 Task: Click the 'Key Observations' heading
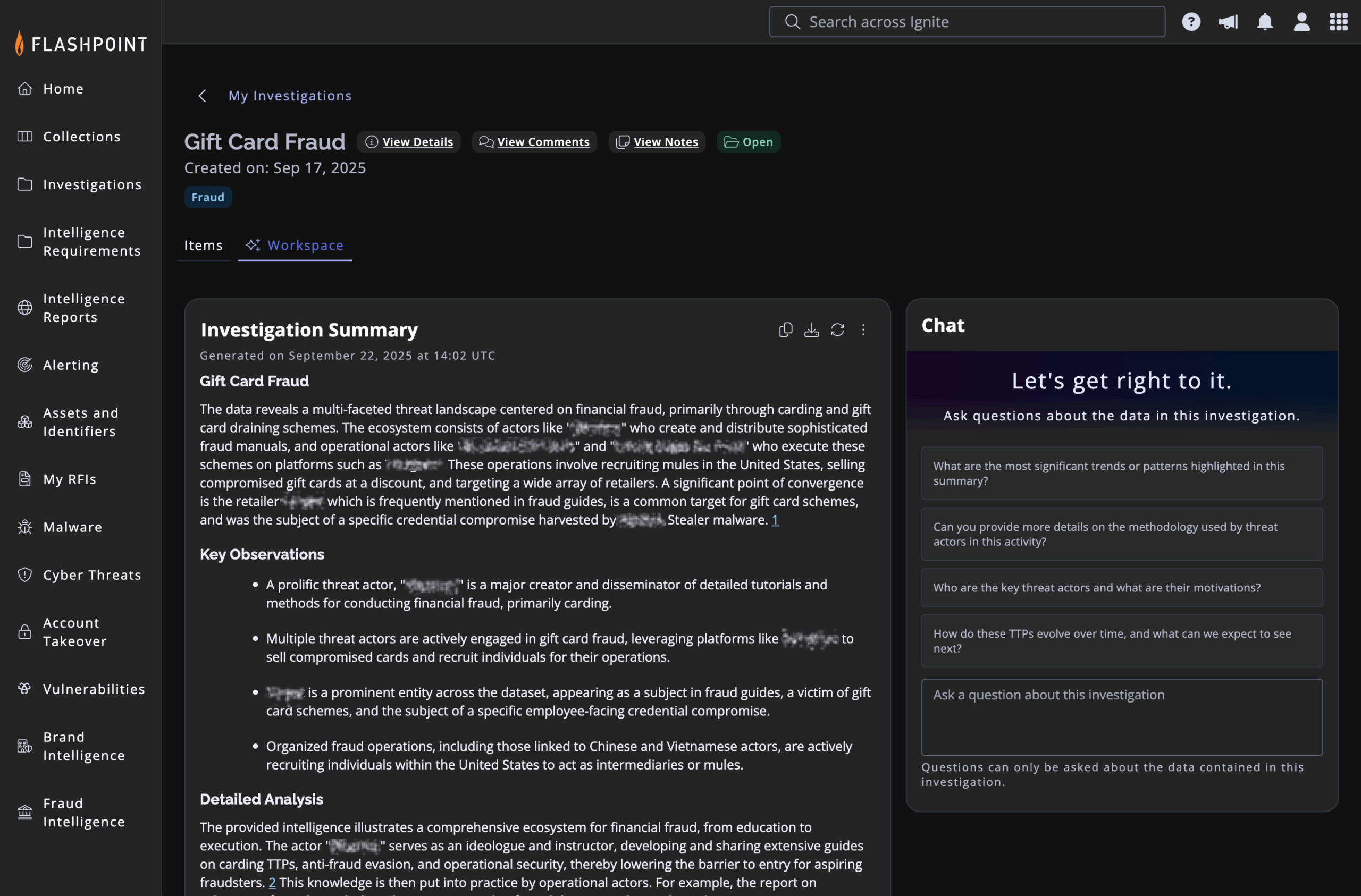262,554
